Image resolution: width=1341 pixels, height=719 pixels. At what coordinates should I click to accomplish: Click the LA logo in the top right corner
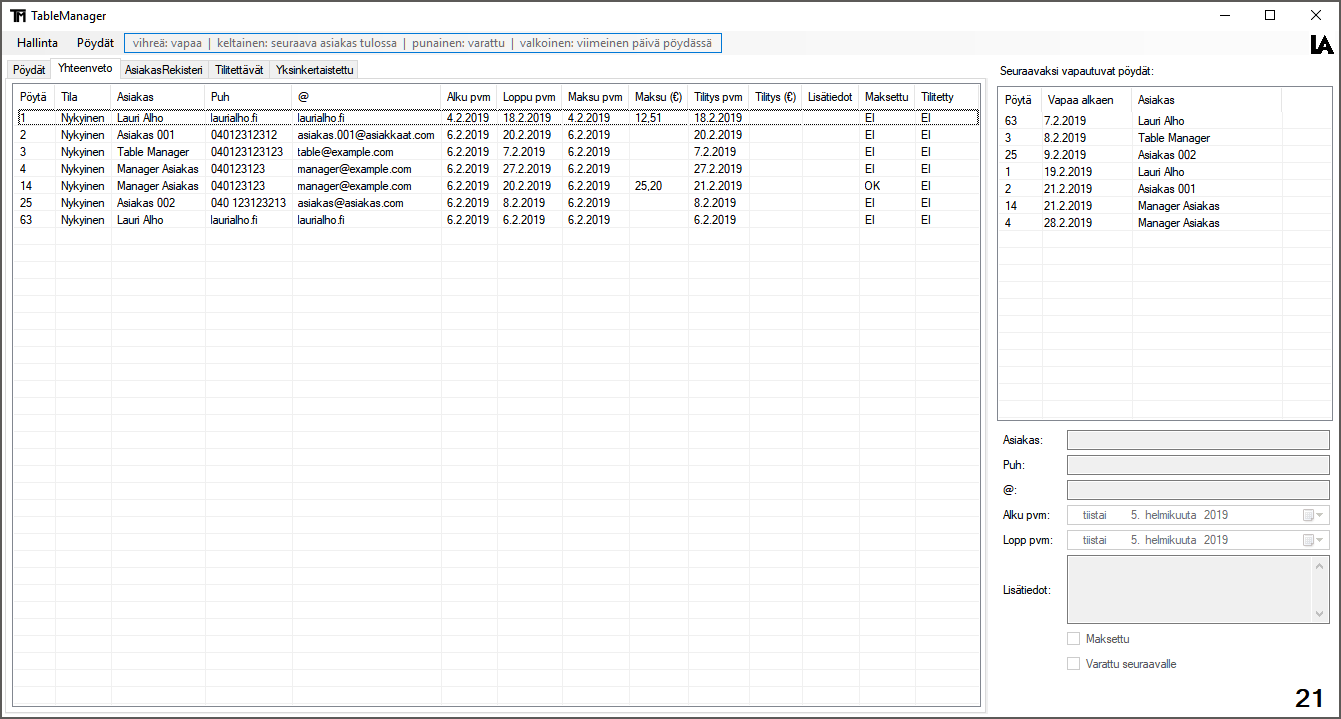click(x=1322, y=43)
